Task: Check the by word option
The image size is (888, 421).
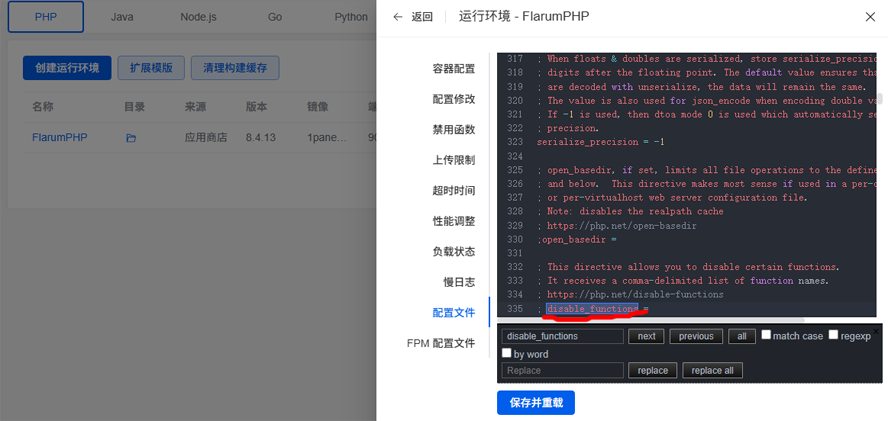Action: 507,354
